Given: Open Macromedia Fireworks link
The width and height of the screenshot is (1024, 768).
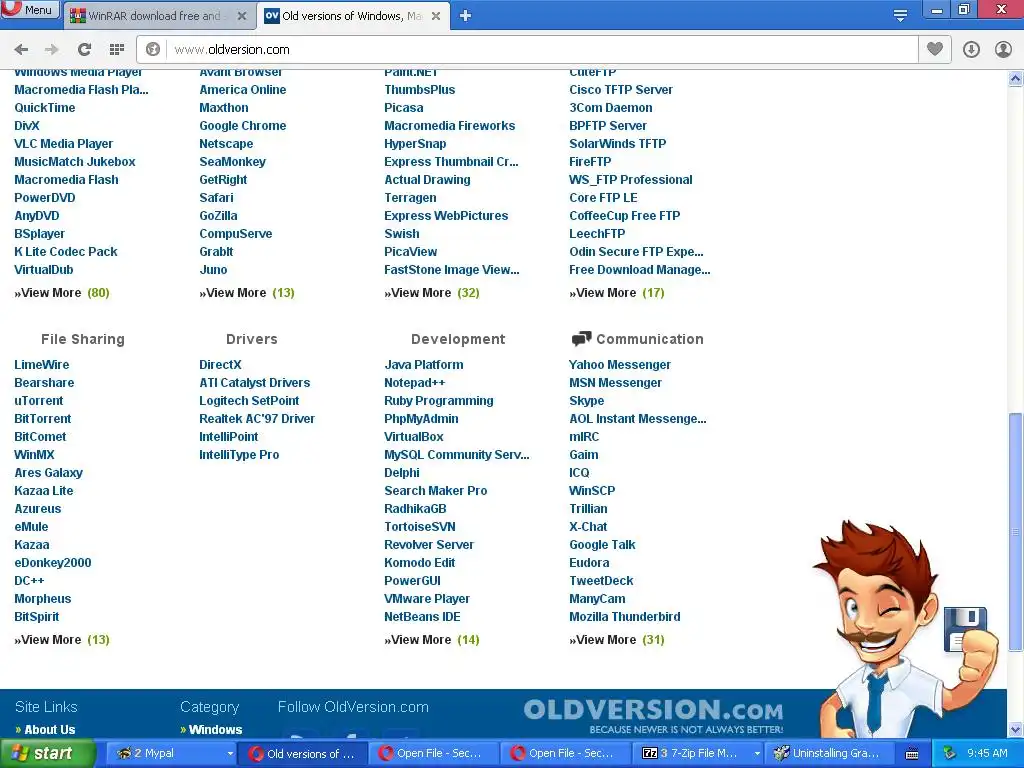Looking at the screenshot, I should pyautogui.click(x=449, y=125).
